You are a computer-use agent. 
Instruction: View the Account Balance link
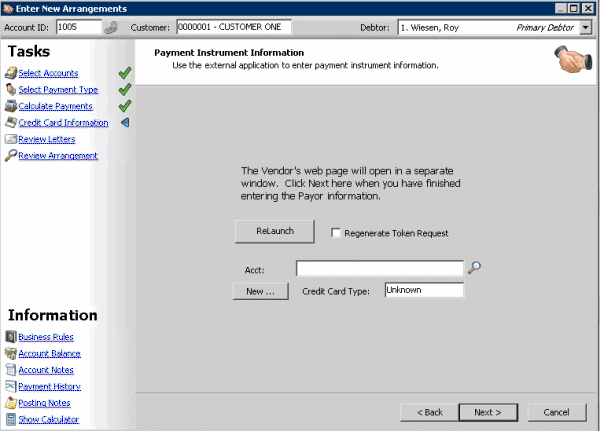point(49,353)
